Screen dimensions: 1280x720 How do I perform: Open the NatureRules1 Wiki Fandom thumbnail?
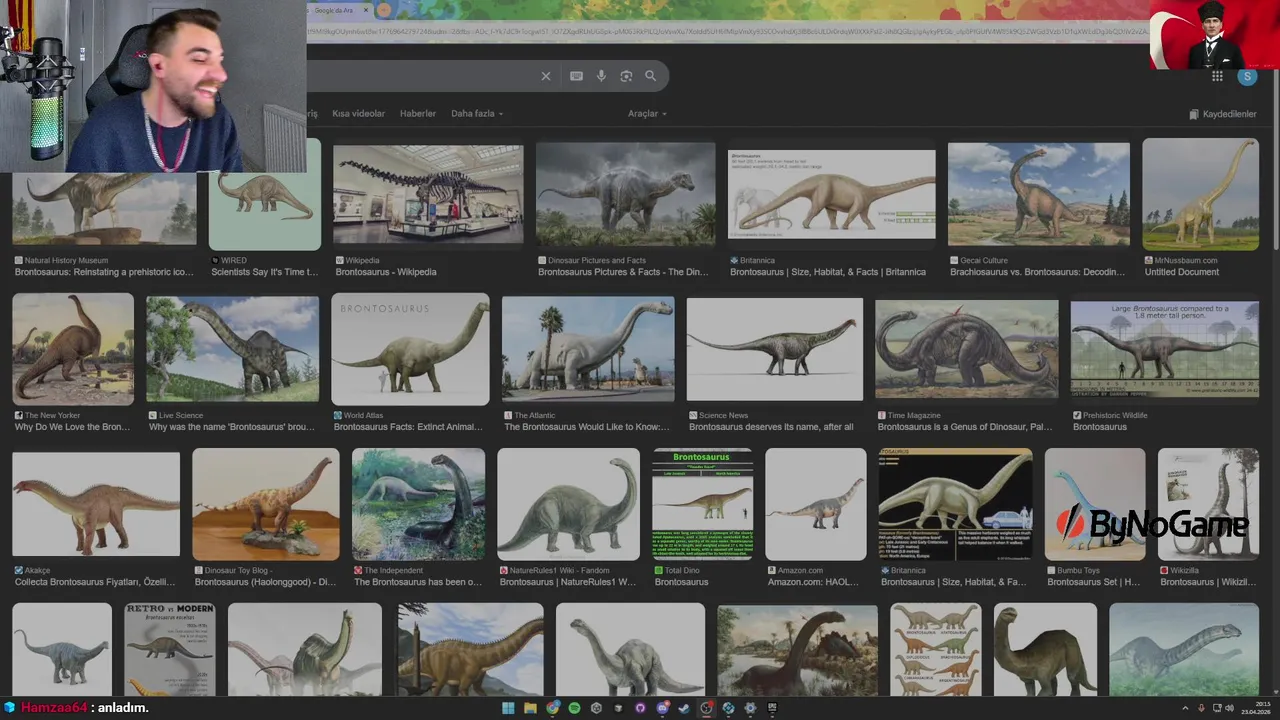pyautogui.click(x=569, y=504)
